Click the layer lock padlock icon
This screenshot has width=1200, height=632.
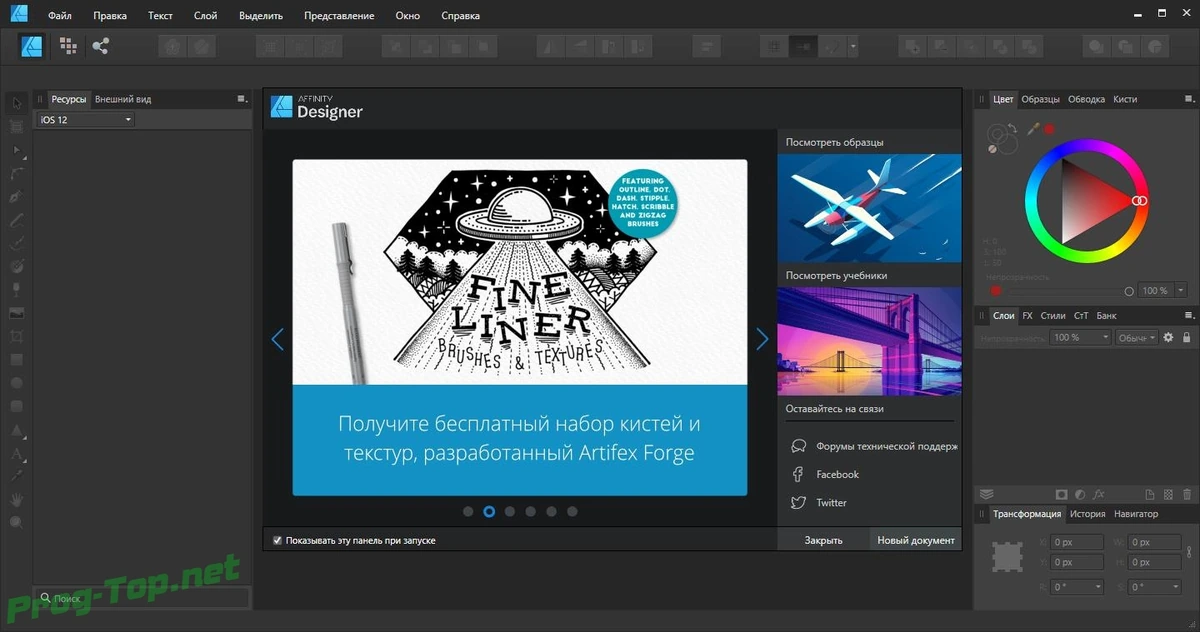tap(1186, 338)
